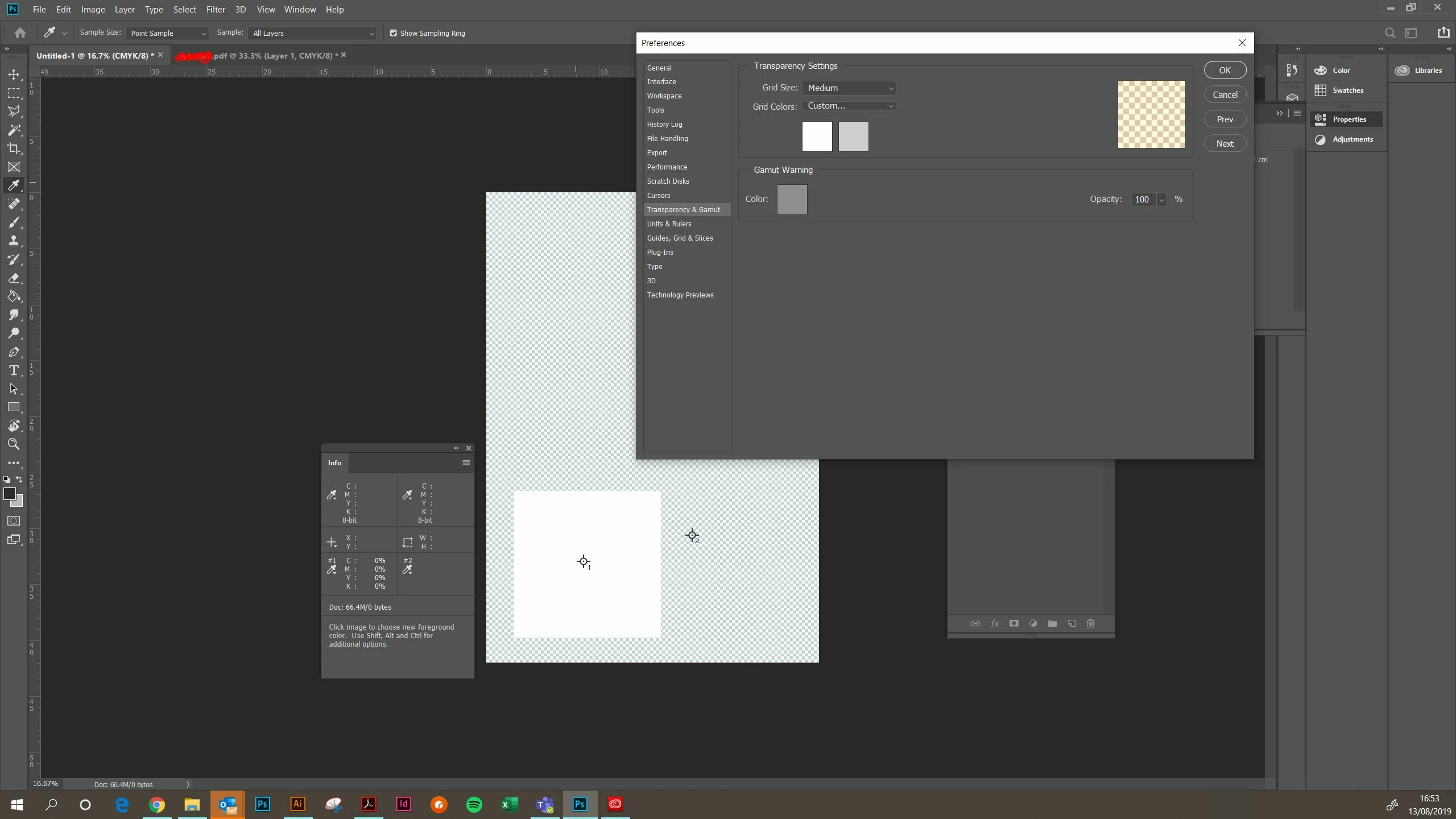Click the add layer style fx icon
This screenshot has width=1456, height=819.
pos(995,623)
